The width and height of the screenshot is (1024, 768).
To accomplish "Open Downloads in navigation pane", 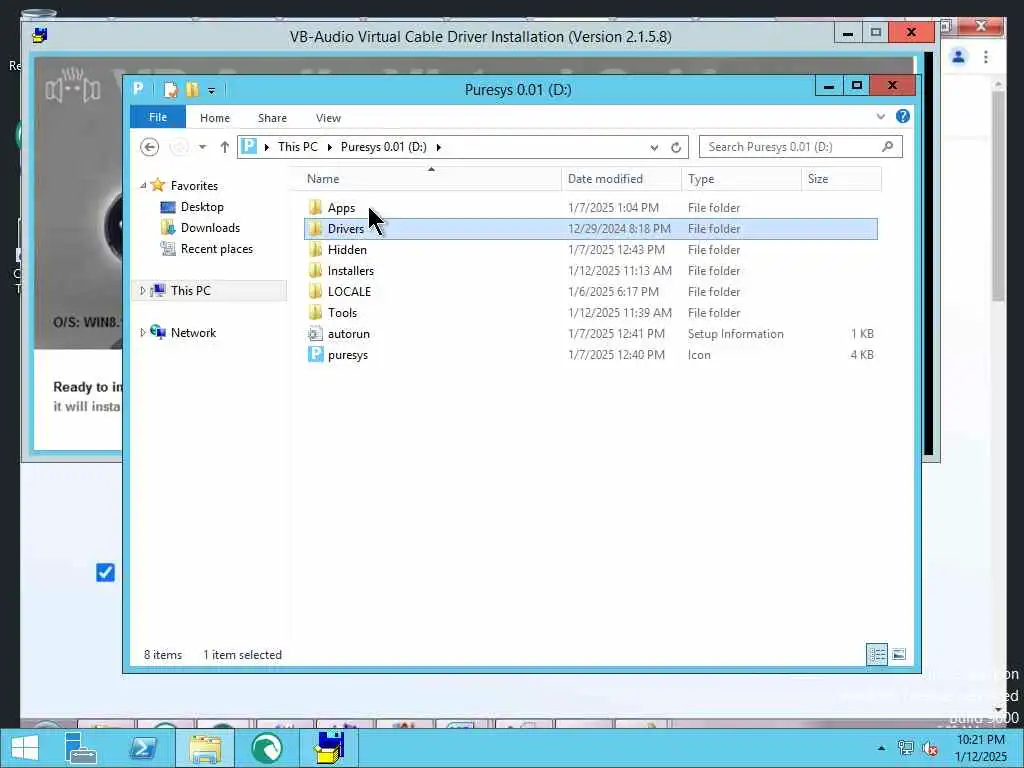I will coord(210,227).
